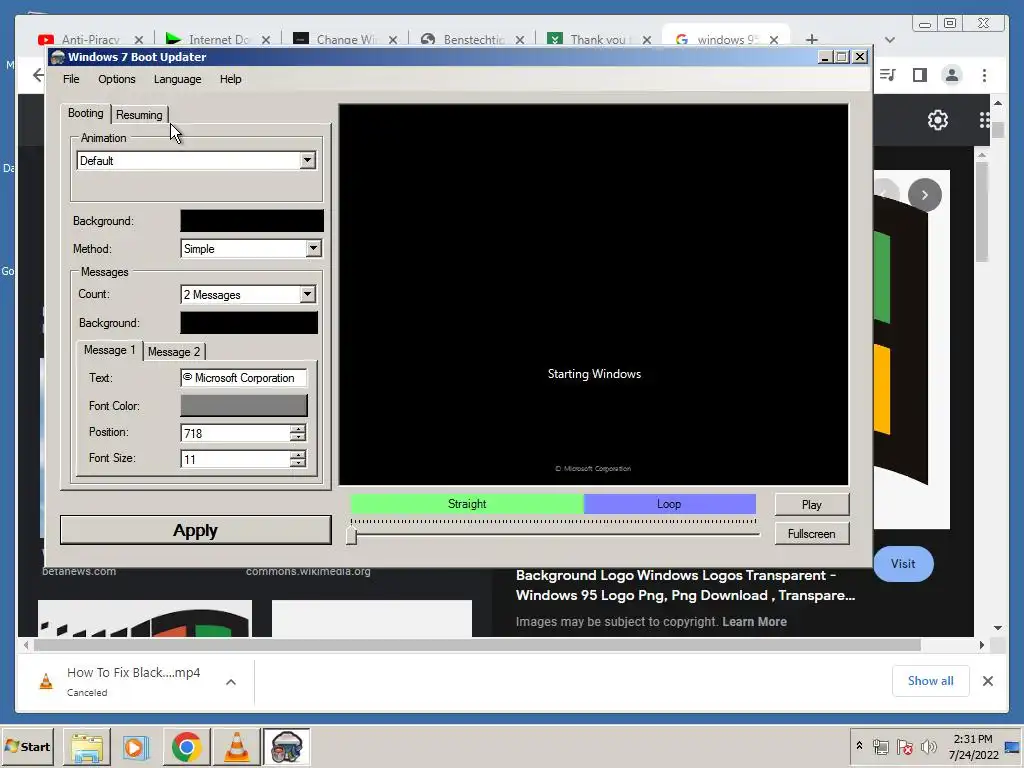
Task: Click the Starting Windows preview text
Action: click(594, 374)
